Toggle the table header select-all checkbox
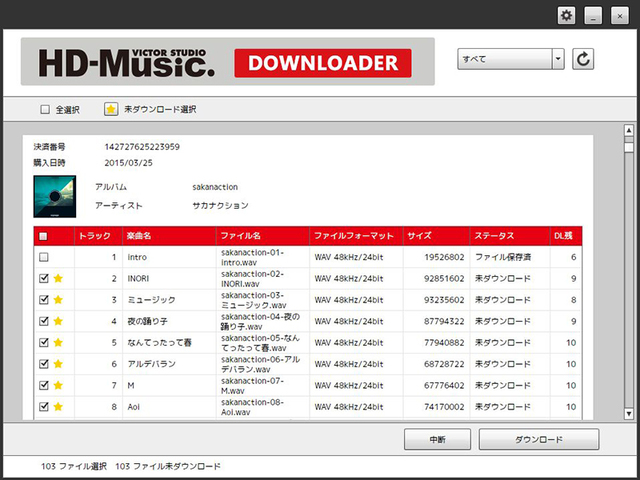The height and width of the screenshot is (480, 640). point(43,236)
